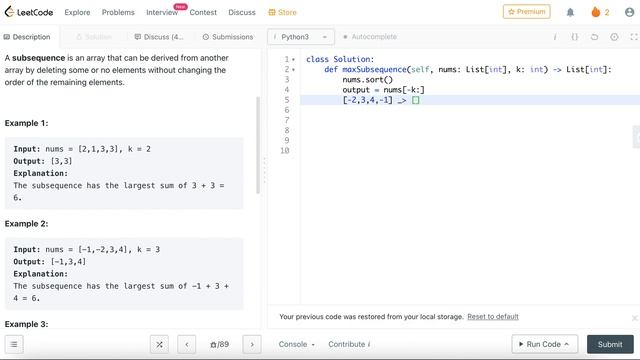Open the Submissions tab
Screen dimensions: 640x360
228,37
